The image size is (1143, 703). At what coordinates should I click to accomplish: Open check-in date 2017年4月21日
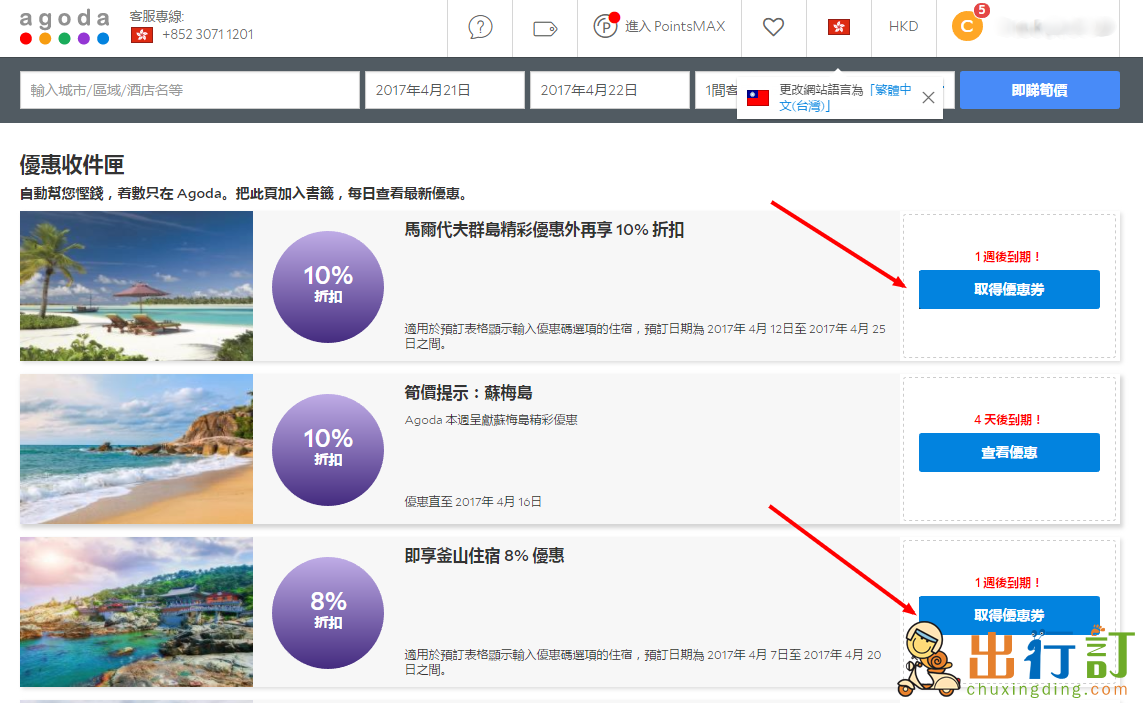pos(445,90)
